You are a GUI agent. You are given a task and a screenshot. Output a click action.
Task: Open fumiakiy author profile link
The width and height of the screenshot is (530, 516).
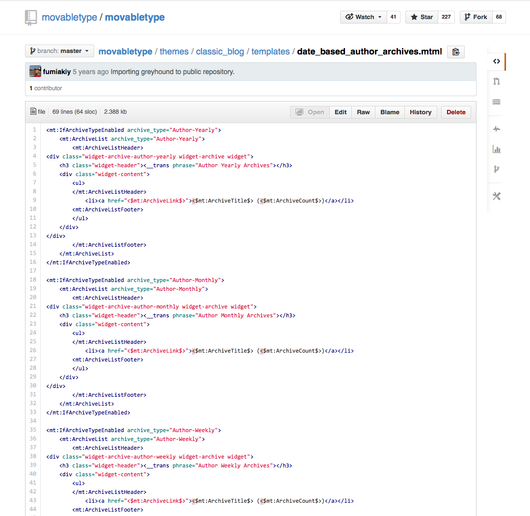click(57, 72)
